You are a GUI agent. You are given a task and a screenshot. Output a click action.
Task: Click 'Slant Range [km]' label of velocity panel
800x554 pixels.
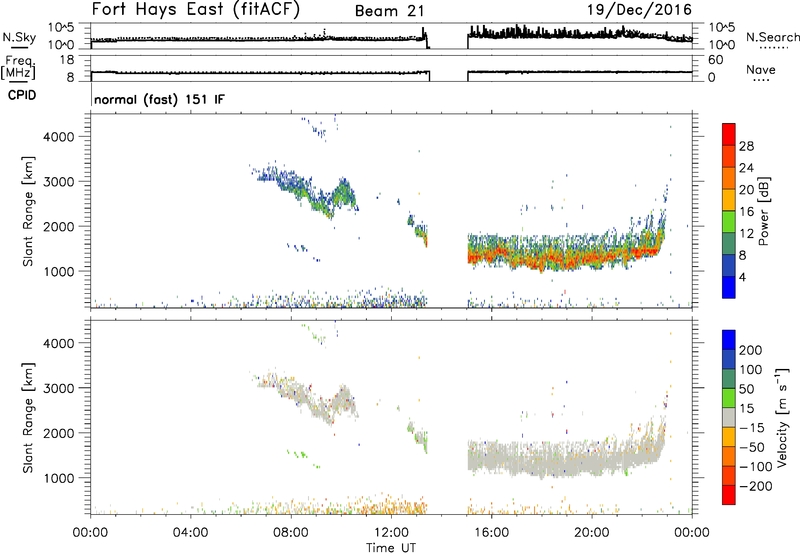[28, 417]
